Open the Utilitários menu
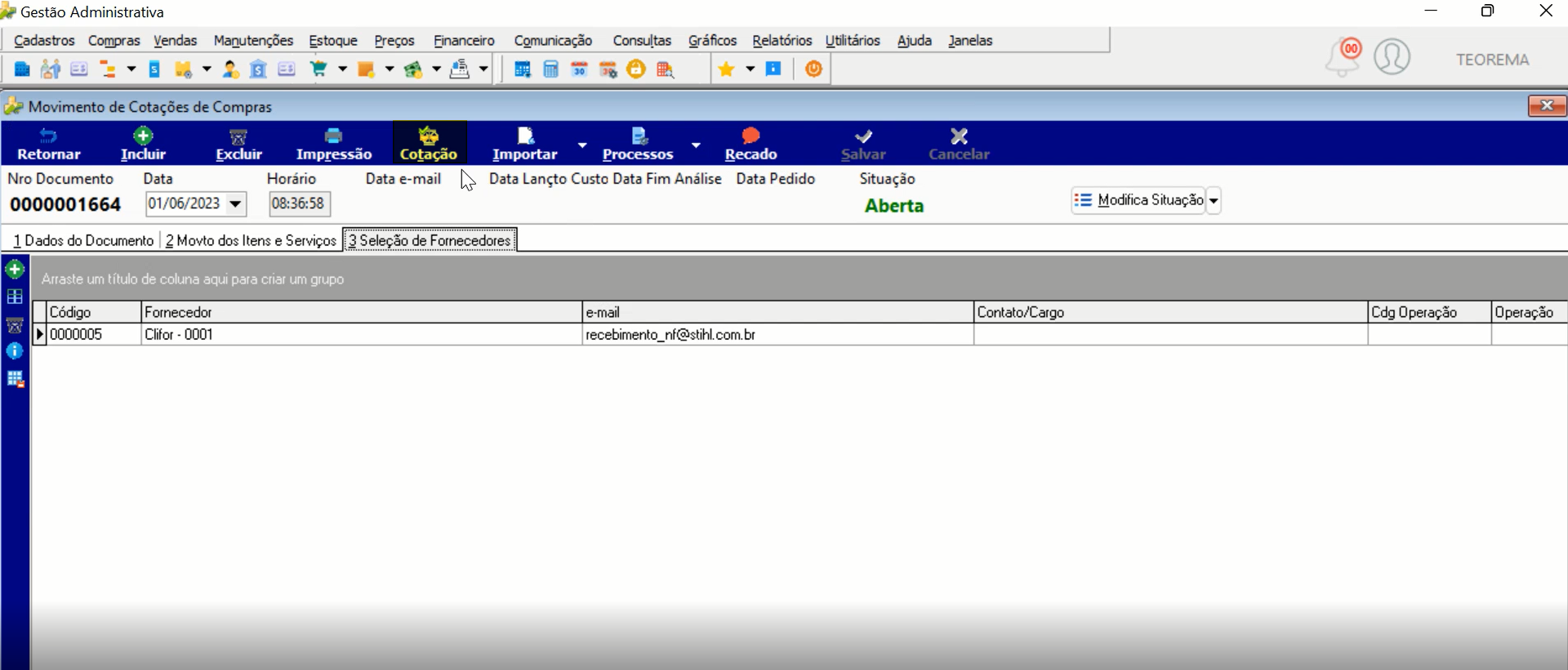 (853, 40)
